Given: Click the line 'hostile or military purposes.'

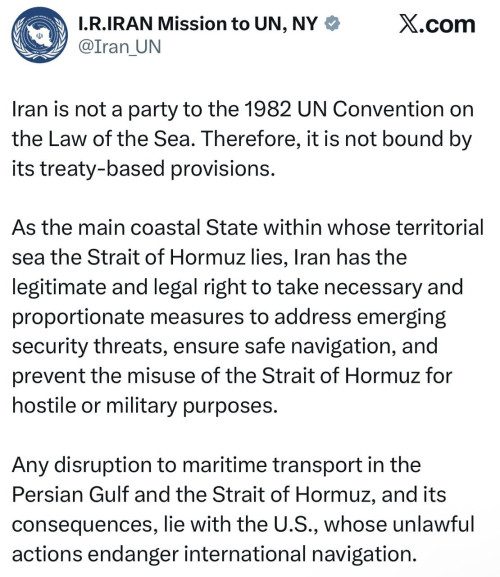Looking at the screenshot, I should tap(145, 406).
